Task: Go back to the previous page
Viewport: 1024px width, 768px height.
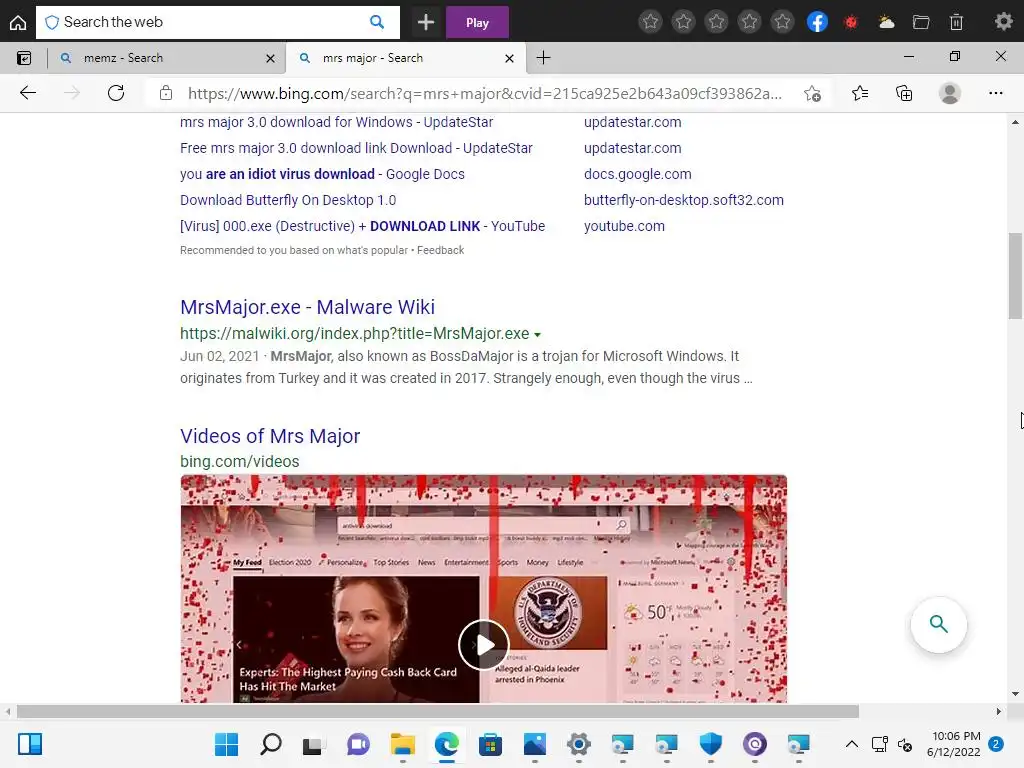Action: coord(27,93)
